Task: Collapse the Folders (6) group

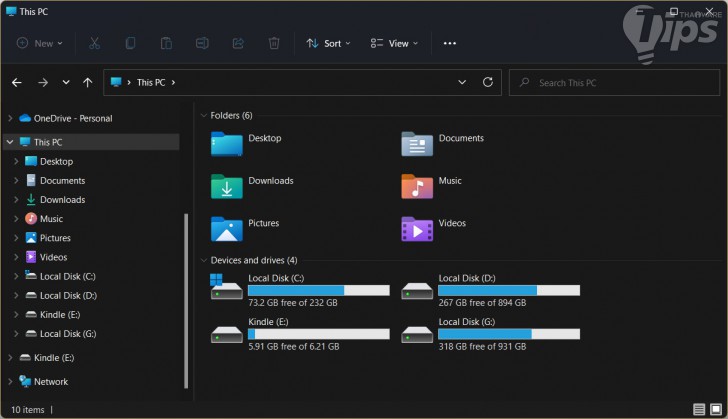Action: tap(203, 115)
